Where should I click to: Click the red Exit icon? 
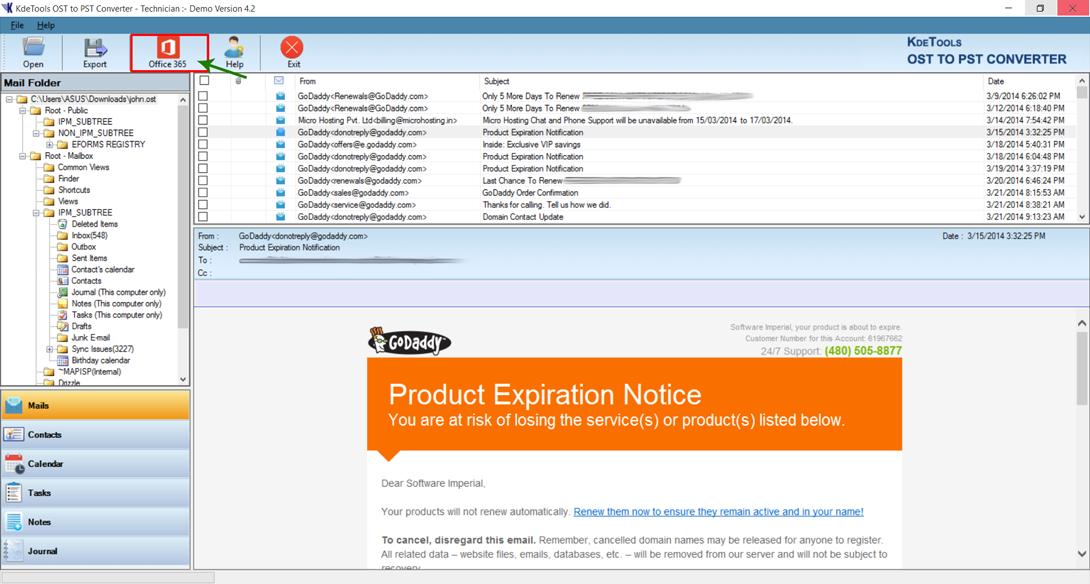(292, 52)
